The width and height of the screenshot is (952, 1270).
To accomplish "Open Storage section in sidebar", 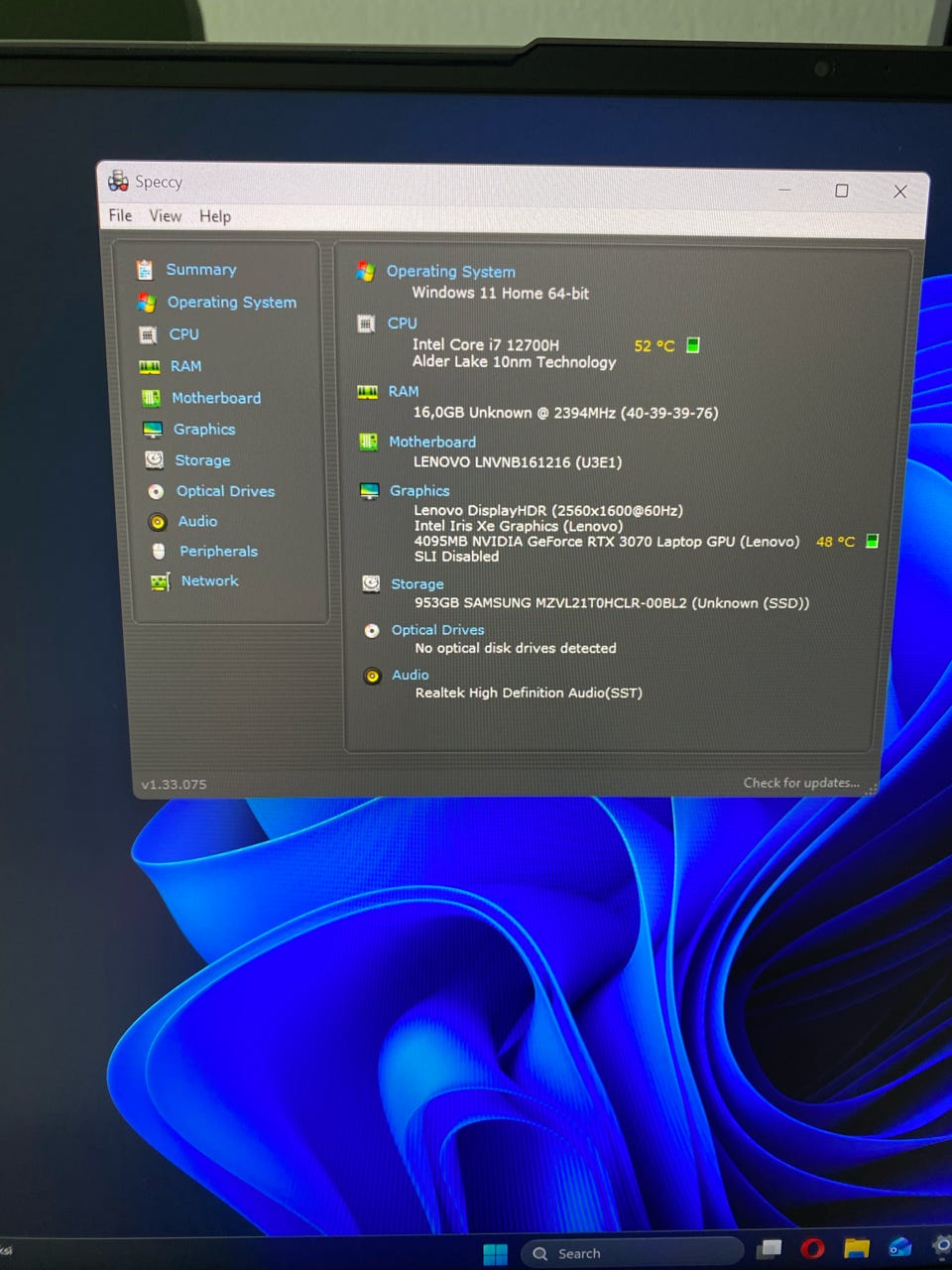I will click(202, 460).
